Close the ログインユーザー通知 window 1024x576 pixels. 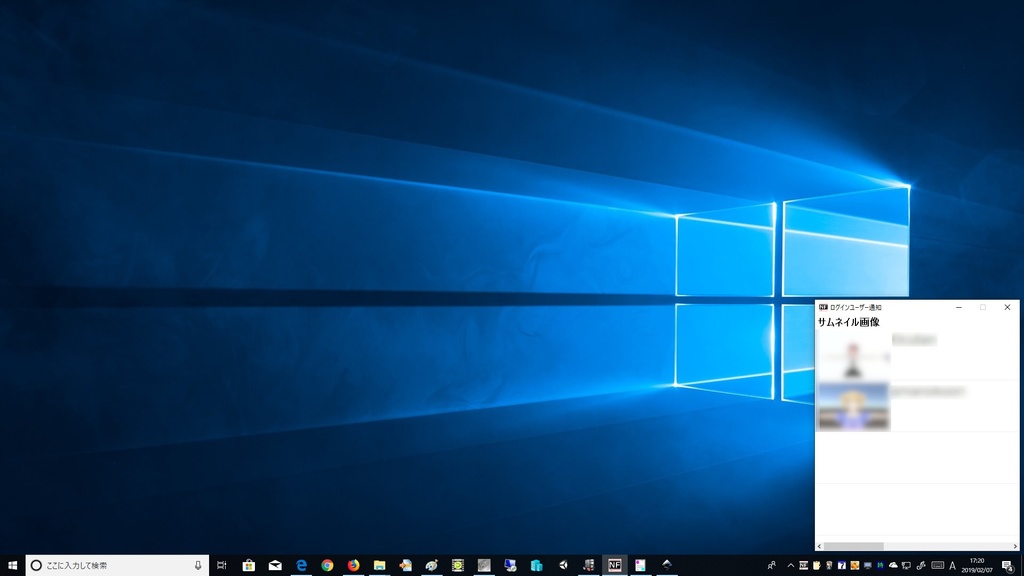(1007, 307)
